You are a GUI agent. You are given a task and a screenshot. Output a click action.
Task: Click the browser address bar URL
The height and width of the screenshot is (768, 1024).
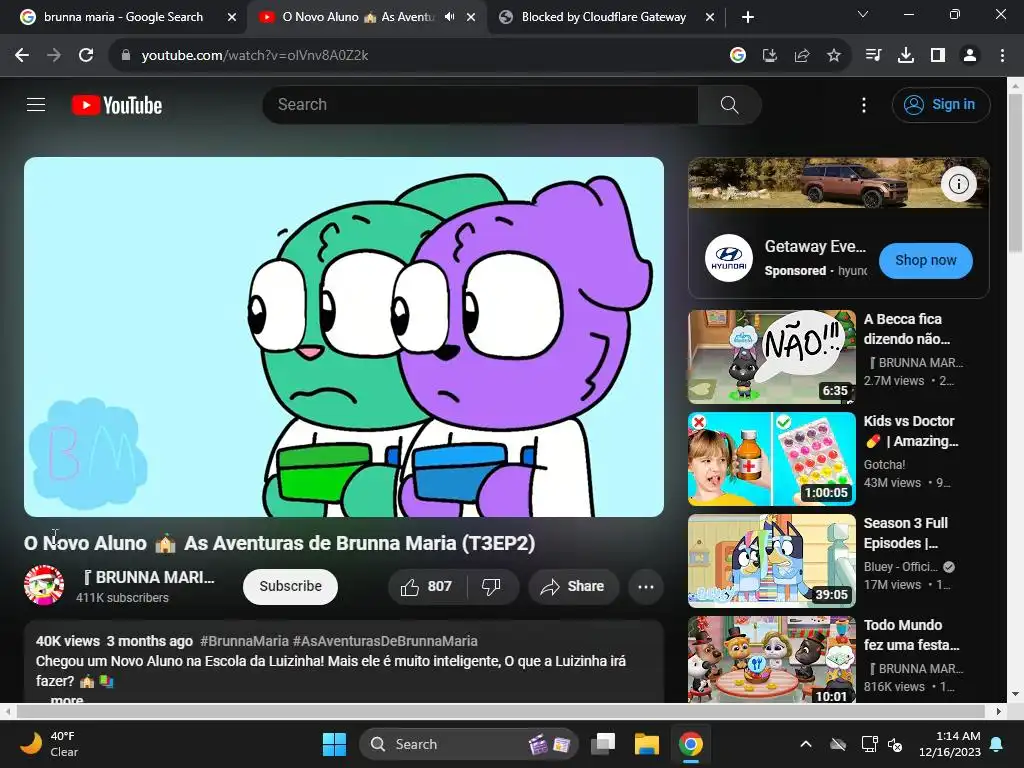point(255,56)
